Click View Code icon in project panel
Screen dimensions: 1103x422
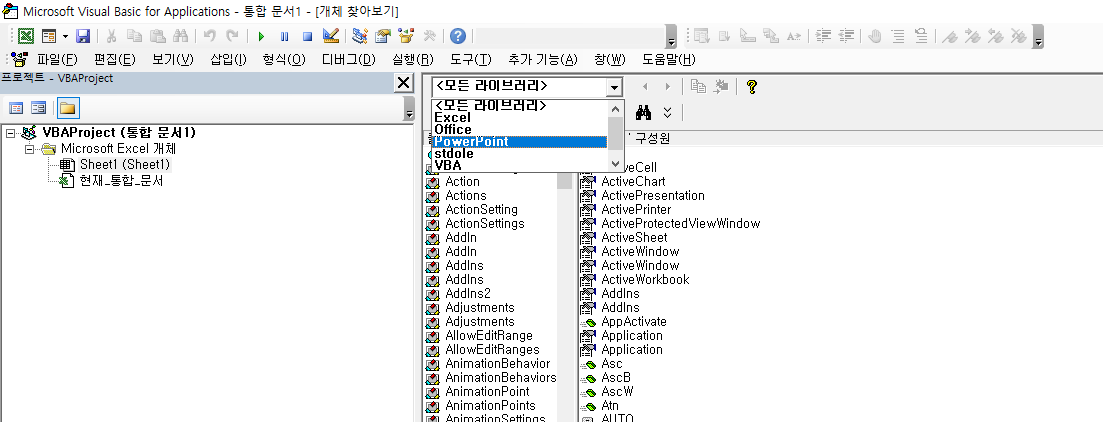tap(15, 108)
